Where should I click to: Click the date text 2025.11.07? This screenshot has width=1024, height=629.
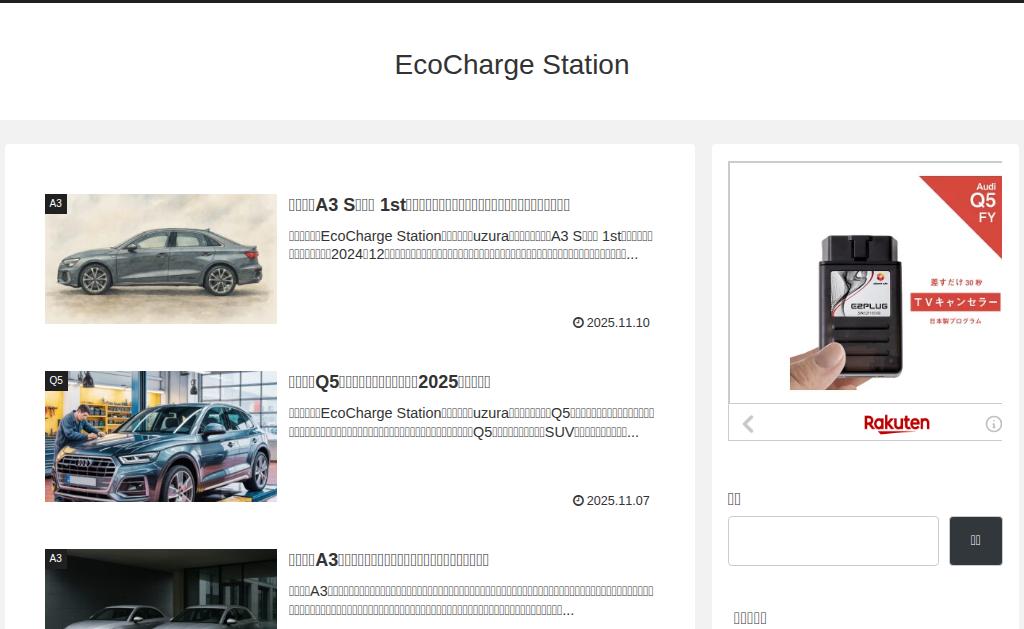click(x=618, y=500)
